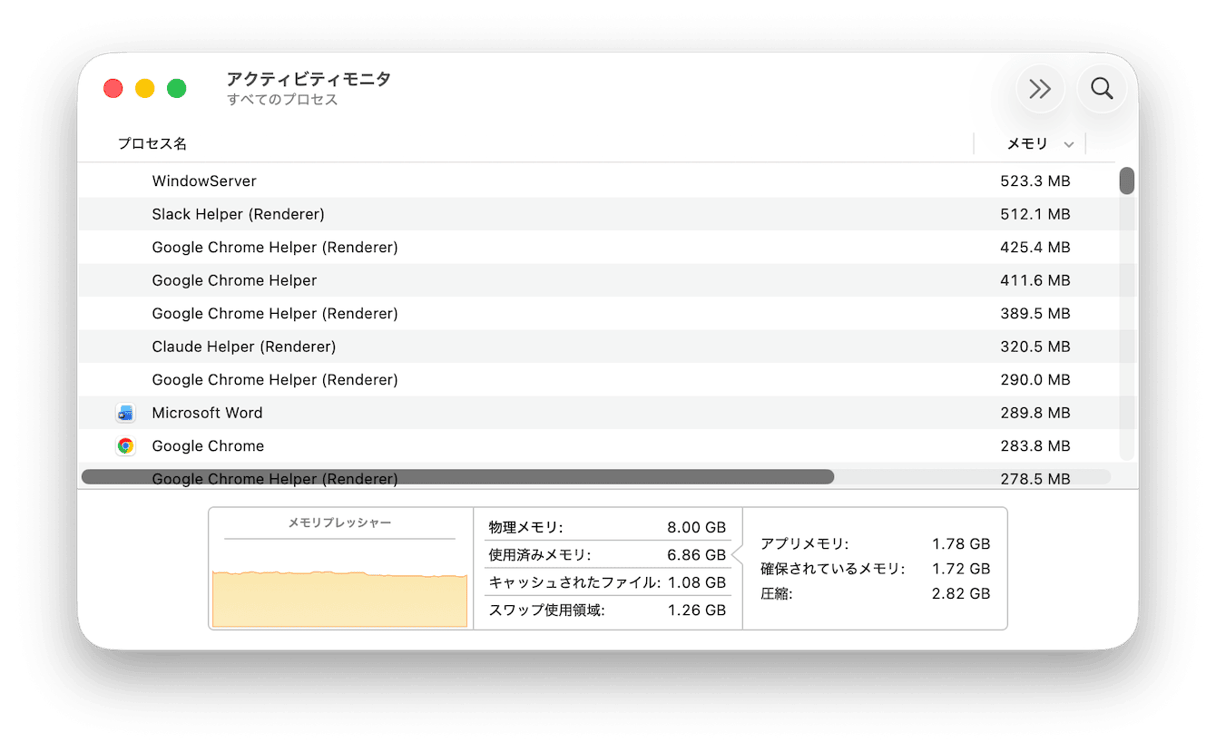Viewport: 1216px width, 752px height.
Task: Click the horizontal scrollbar thumb
Action: 458,477
